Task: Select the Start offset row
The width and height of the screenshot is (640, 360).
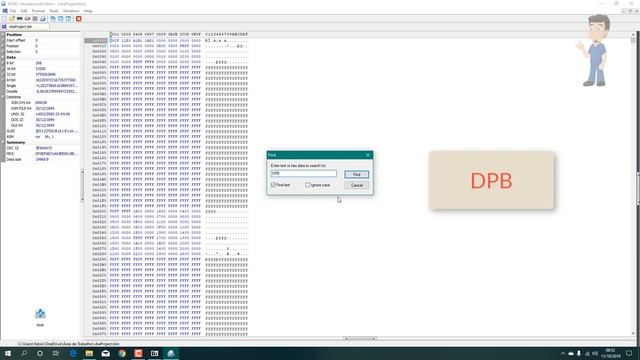Action: 43,40
